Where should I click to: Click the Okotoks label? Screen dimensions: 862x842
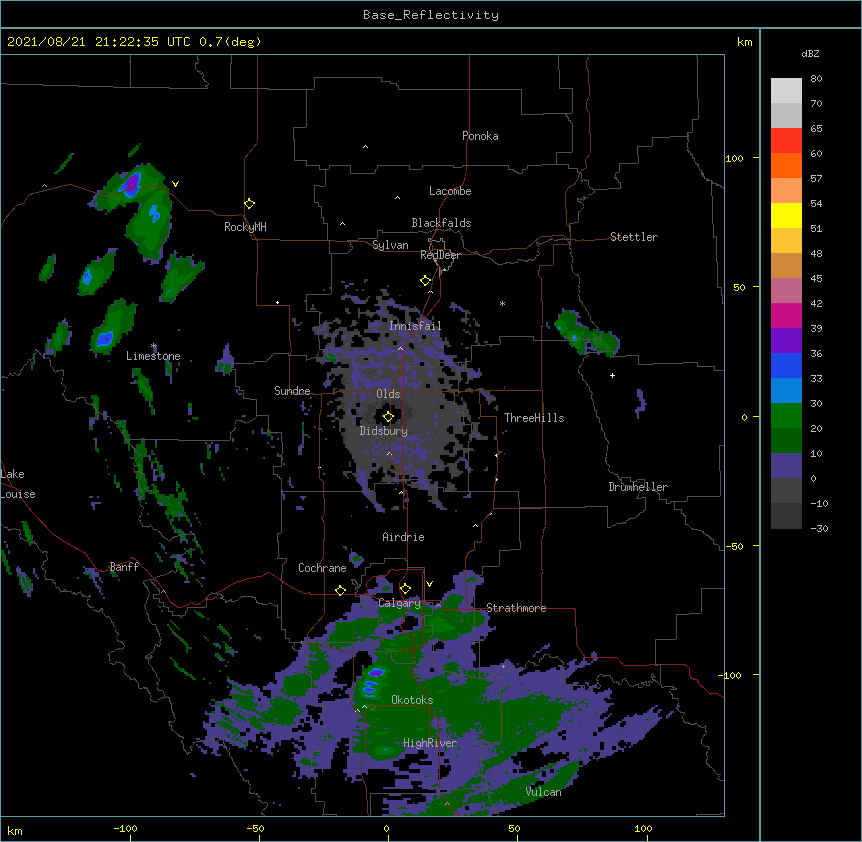click(x=412, y=700)
